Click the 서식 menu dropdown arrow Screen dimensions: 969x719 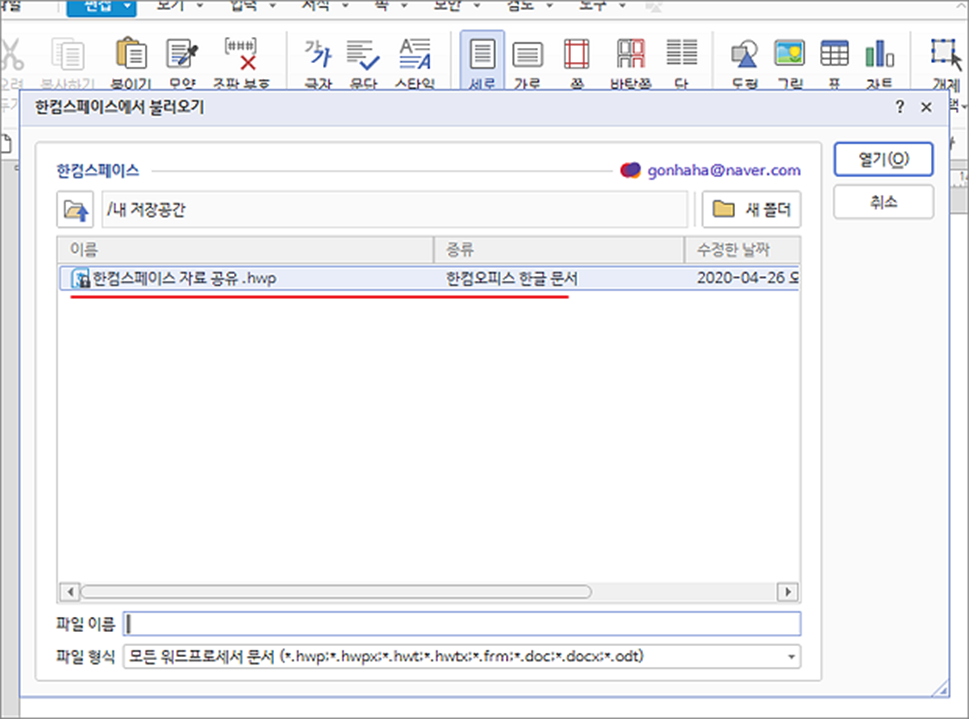click(x=345, y=6)
